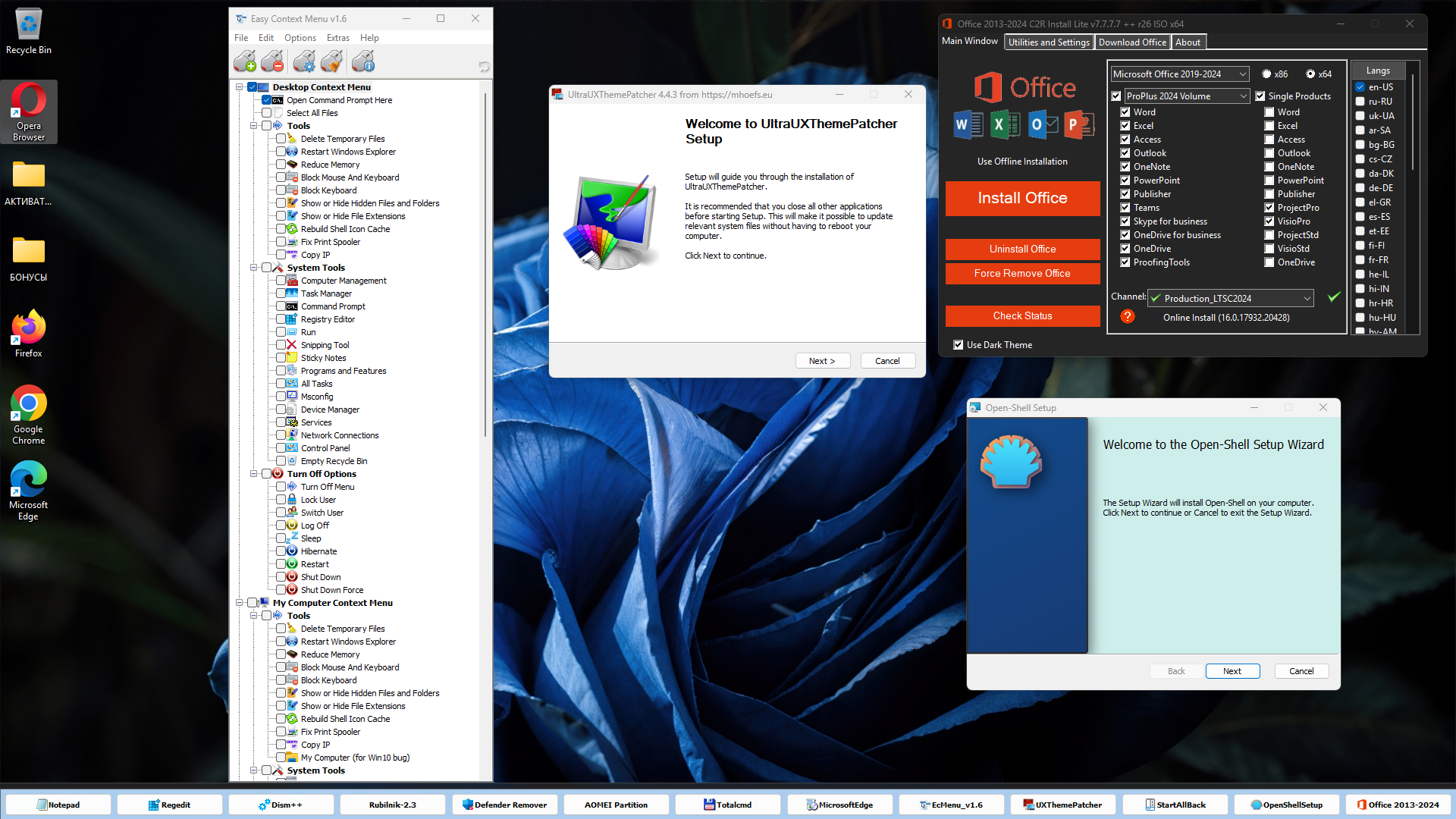Viewport: 1456px width, 819px height.
Task: Click the Check Status button
Action: click(x=1022, y=316)
